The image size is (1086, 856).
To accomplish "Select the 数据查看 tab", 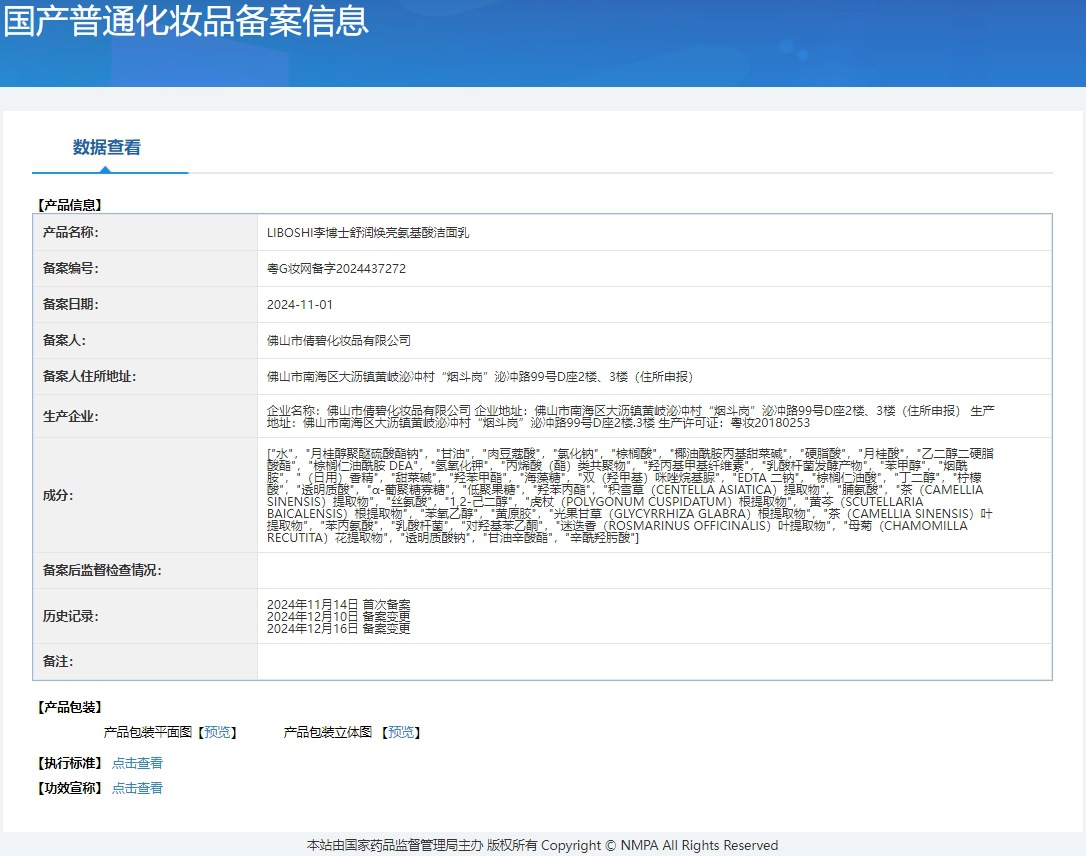I will tap(107, 148).
